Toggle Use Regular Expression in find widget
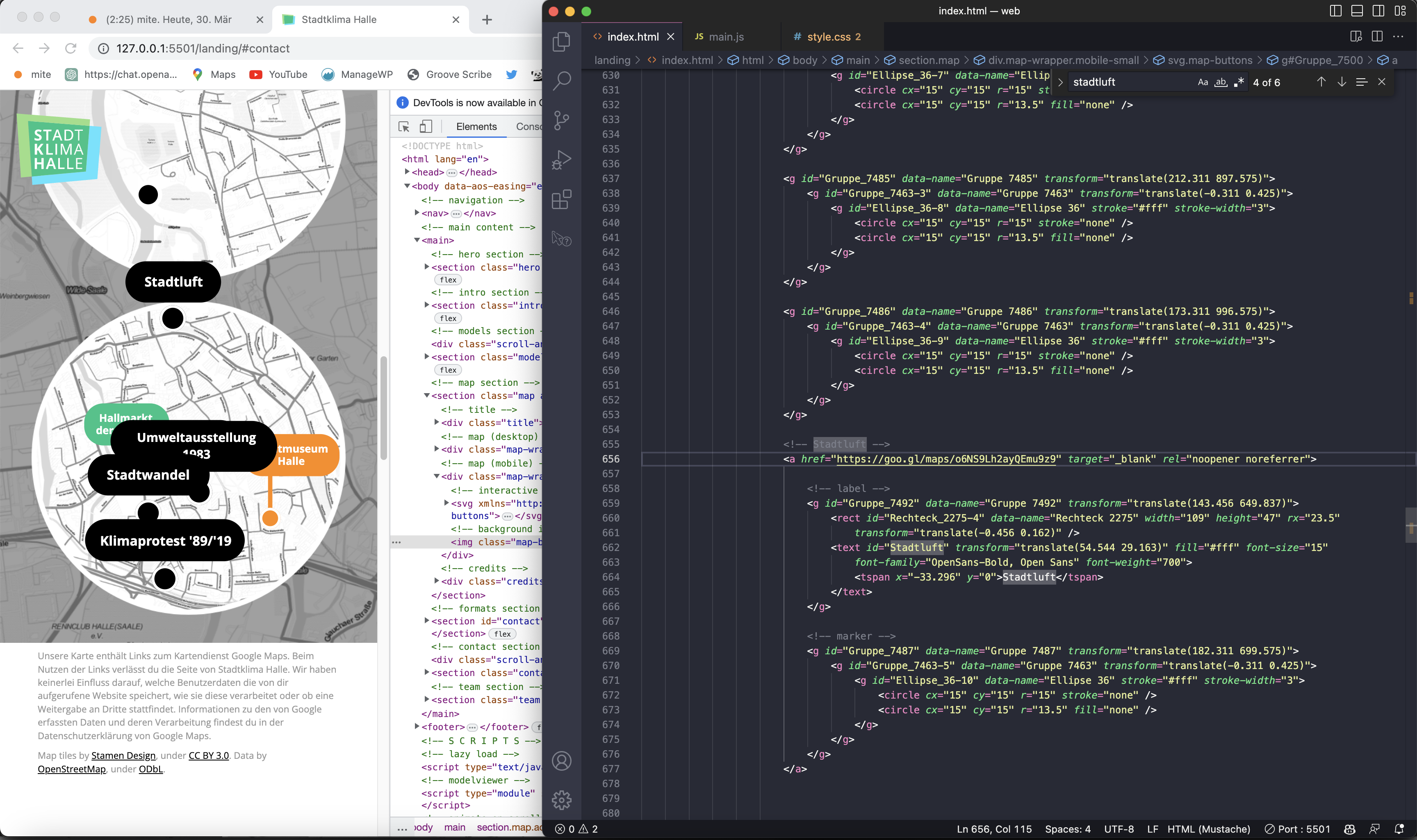Image resolution: width=1417 pixels, height=840 pixels. coord(1239,82)
